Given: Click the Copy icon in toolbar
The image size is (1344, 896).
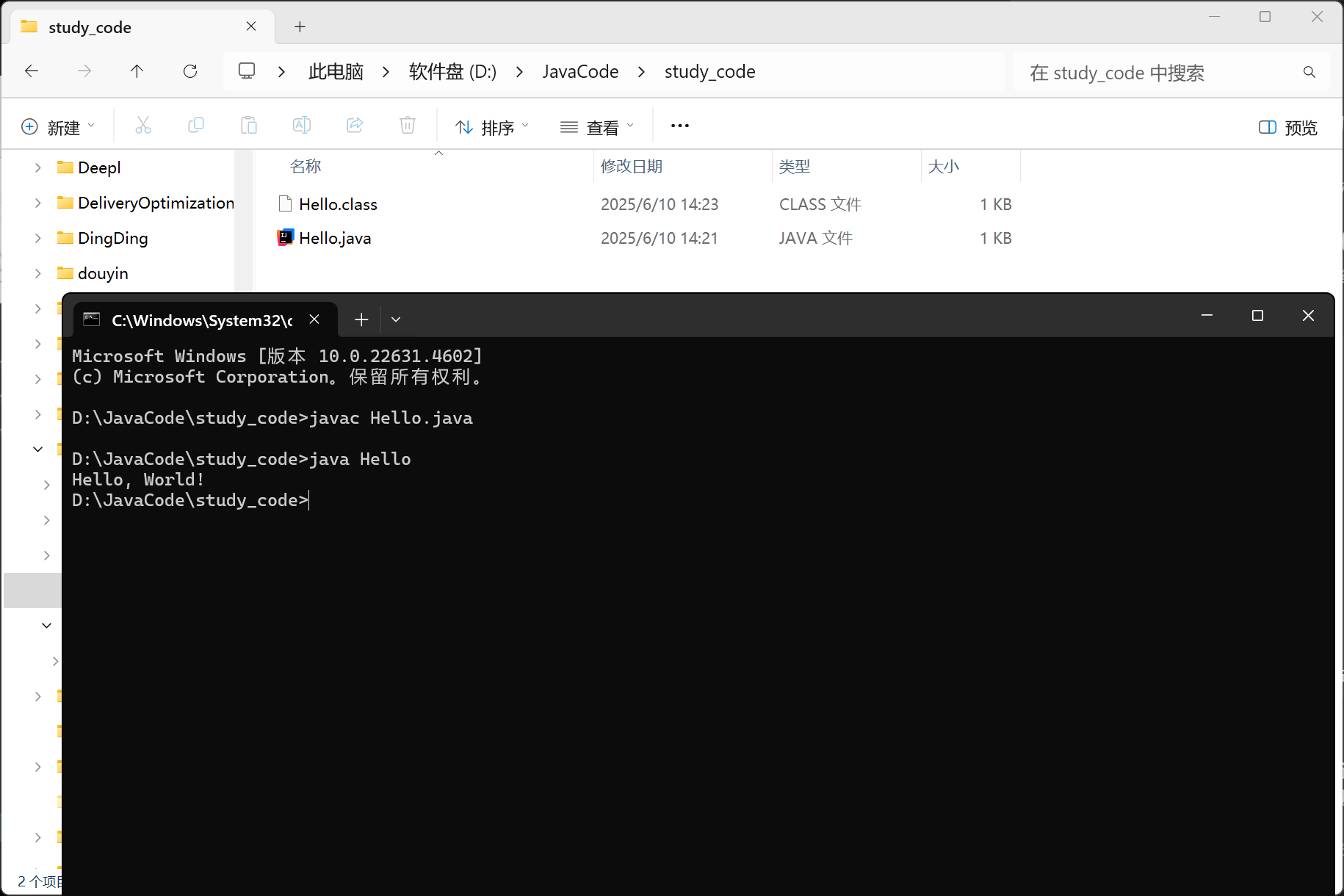Looking at the screenshot, I should pos(196,126).
